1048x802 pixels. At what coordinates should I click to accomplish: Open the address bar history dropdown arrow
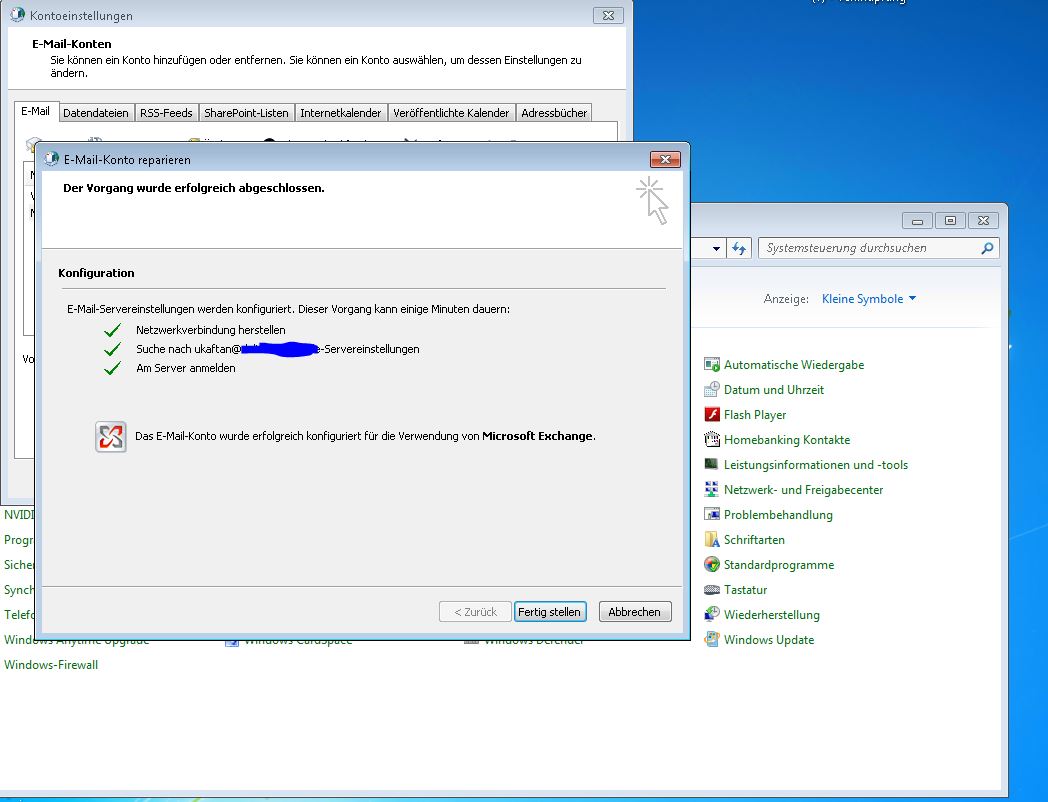point(716,248)
